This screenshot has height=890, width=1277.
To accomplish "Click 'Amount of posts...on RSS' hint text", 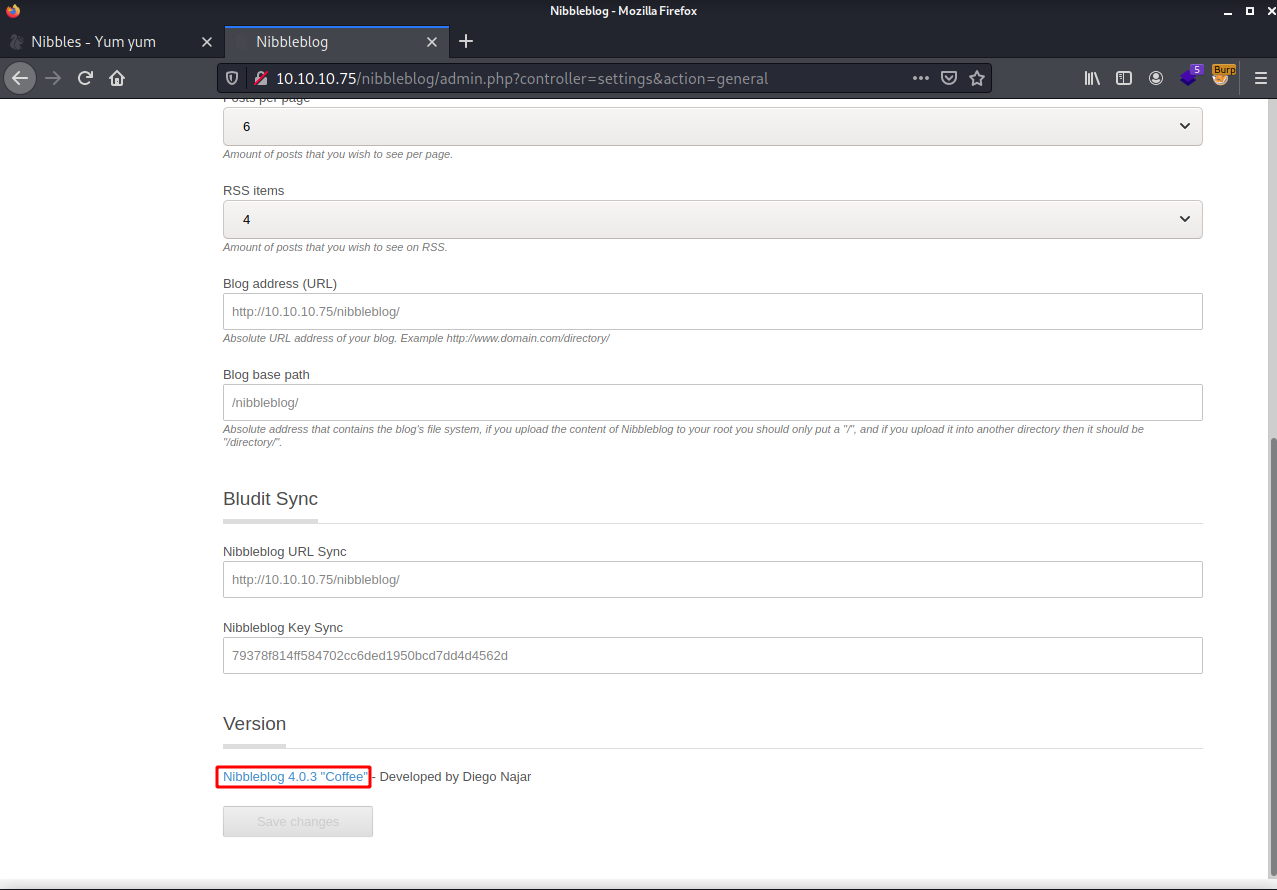I will [335, 247].
